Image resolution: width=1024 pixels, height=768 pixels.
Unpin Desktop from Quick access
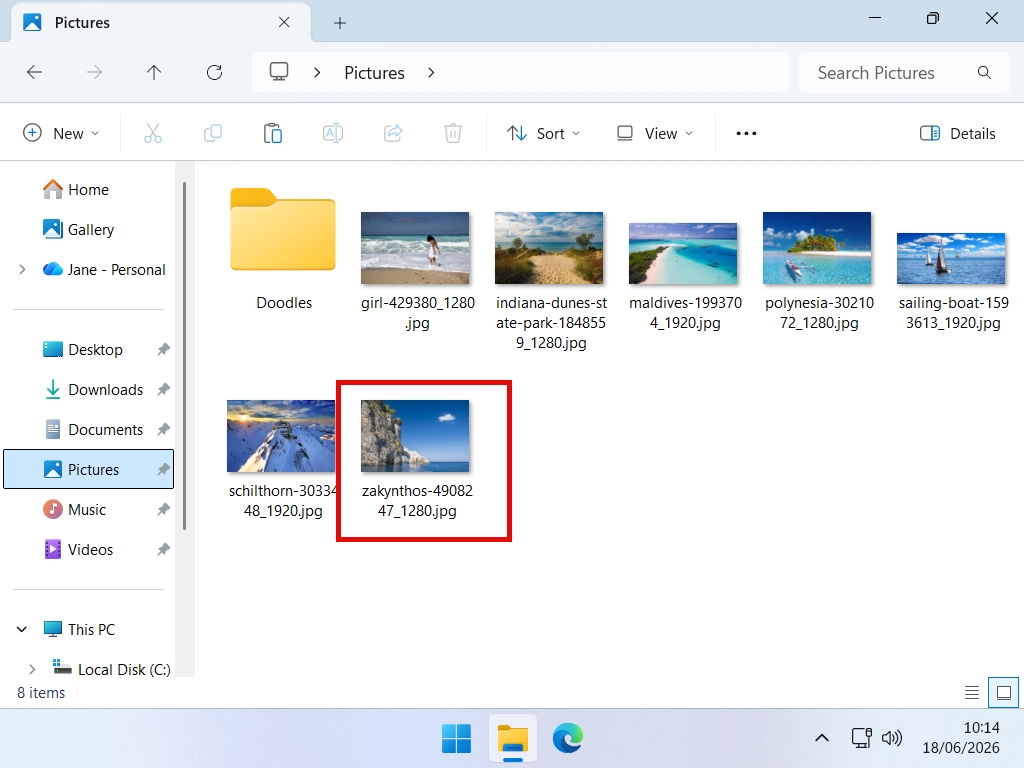pos(163,349)
